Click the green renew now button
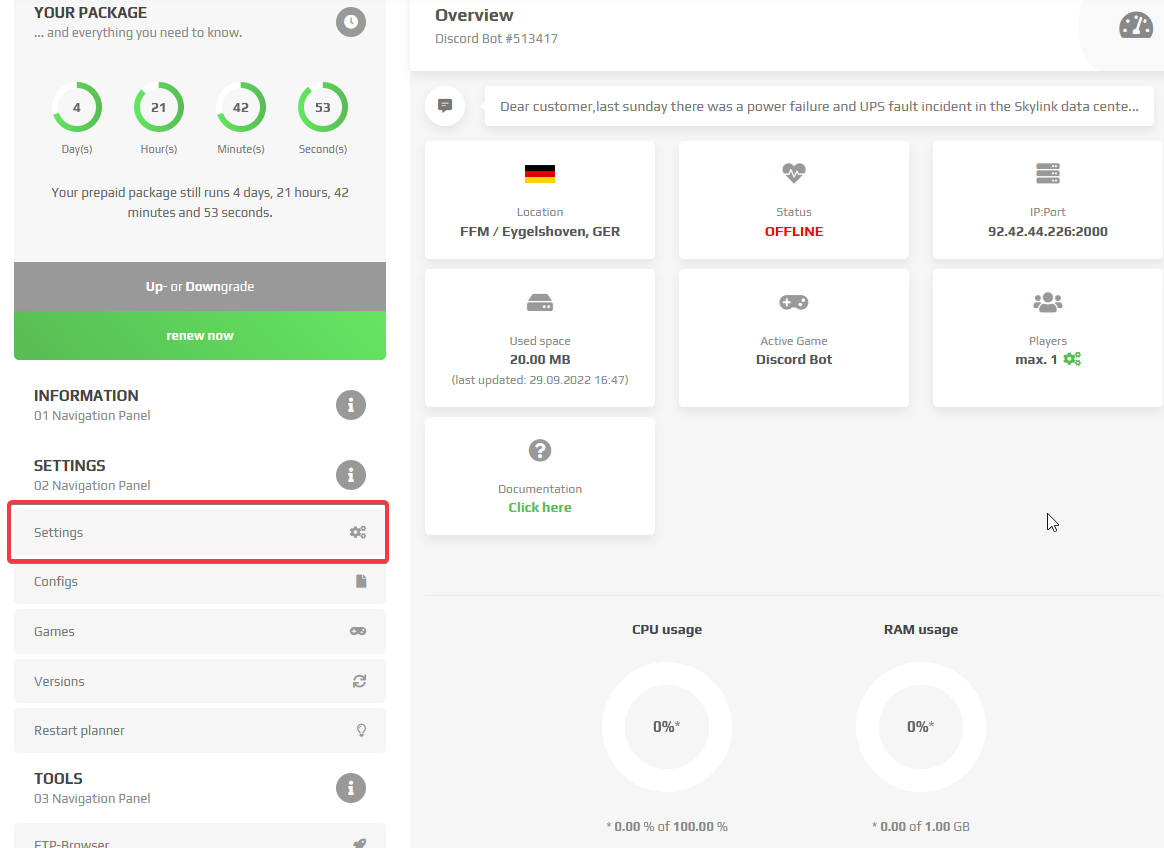 200,336
